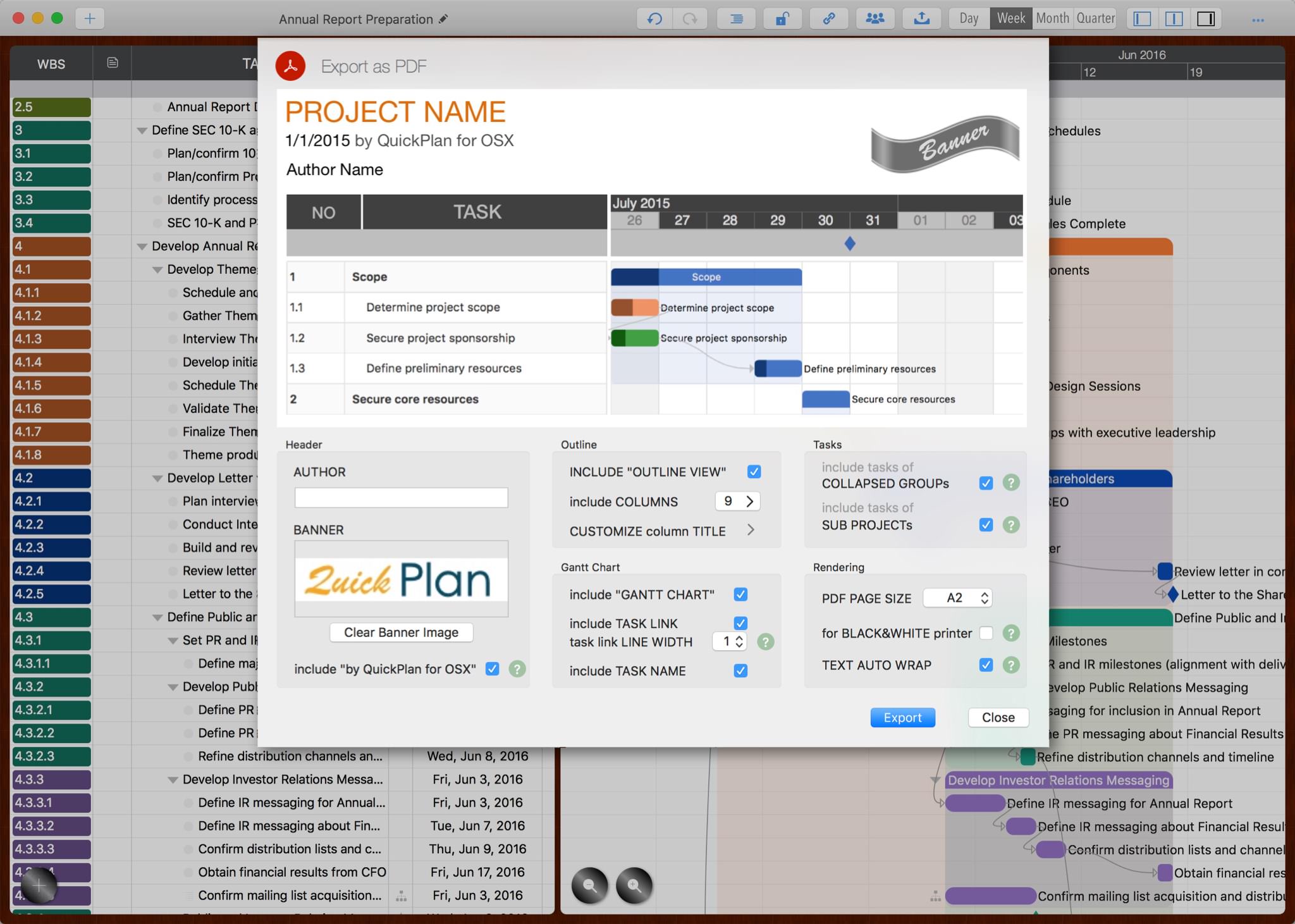Click help icon beside TEXT AUTO WRAP

pos(1011,665)
